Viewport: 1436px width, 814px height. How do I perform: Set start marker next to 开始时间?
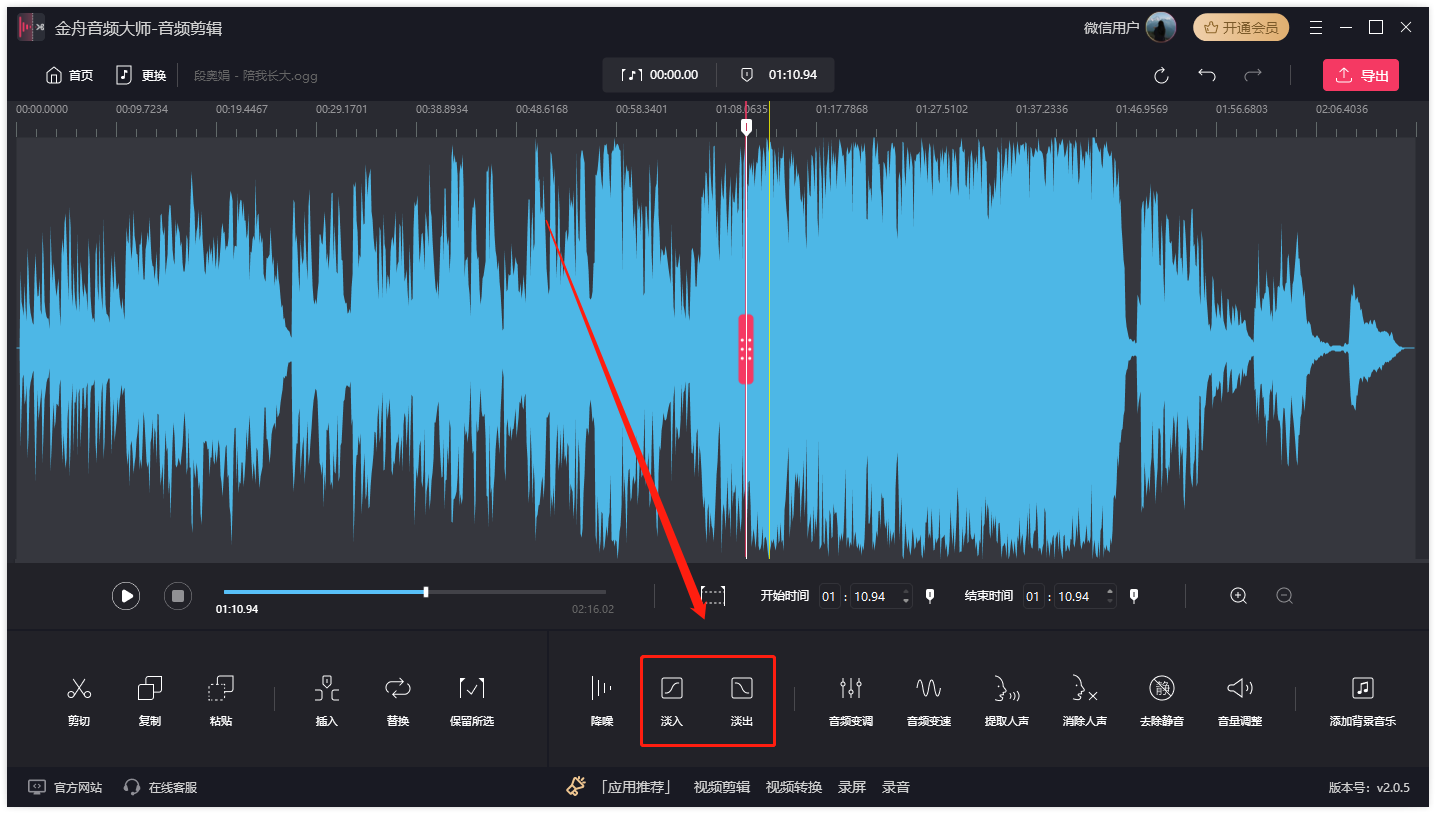click(x=930, y=596)
